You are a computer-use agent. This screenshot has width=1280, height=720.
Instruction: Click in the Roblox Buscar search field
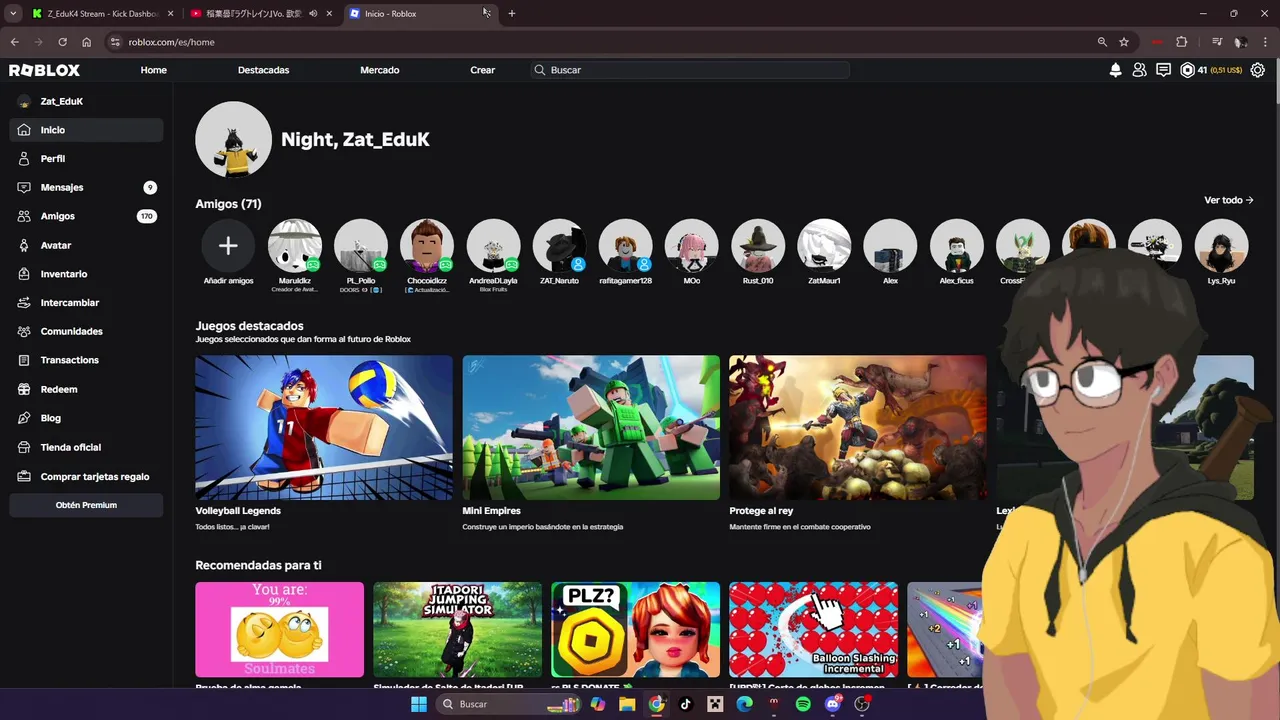690,70
